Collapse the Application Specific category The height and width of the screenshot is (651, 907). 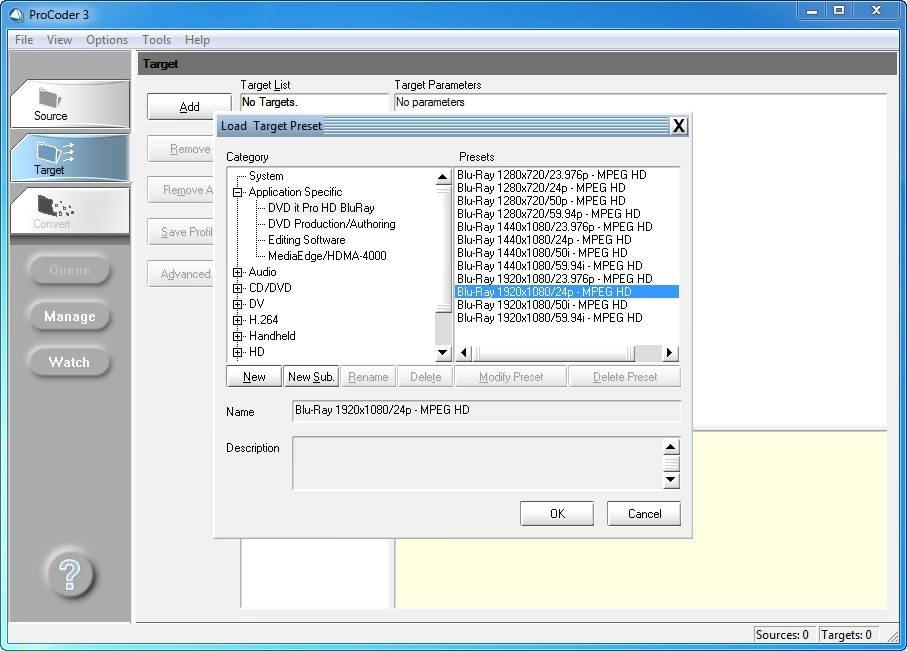click(237, 192)
